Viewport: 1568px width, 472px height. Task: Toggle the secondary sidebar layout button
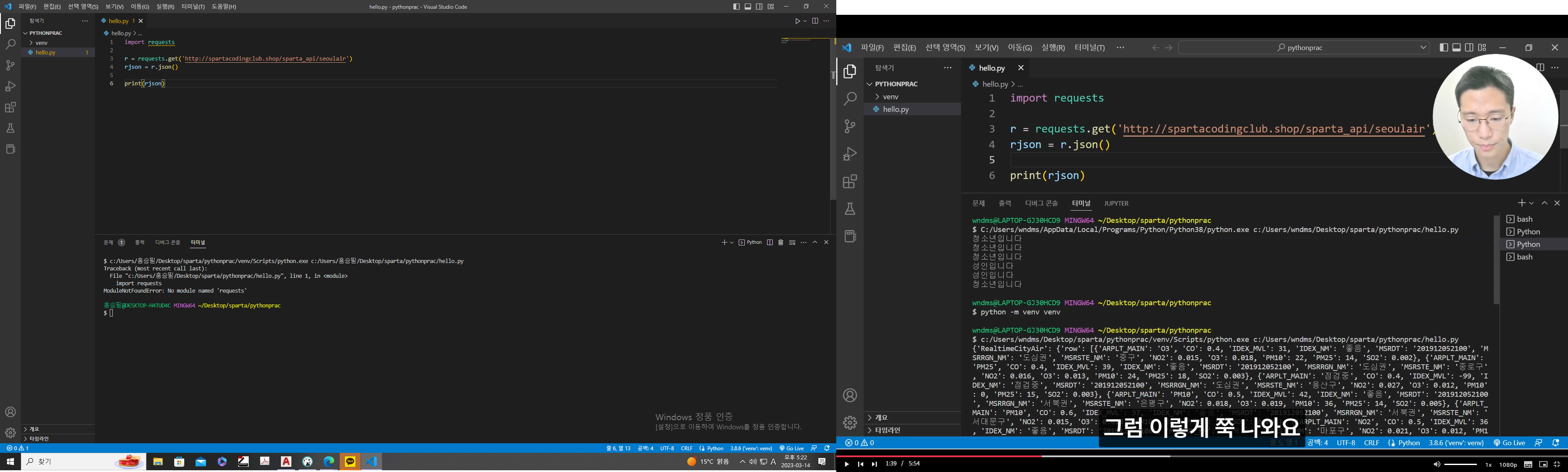[x=760, y=7]
